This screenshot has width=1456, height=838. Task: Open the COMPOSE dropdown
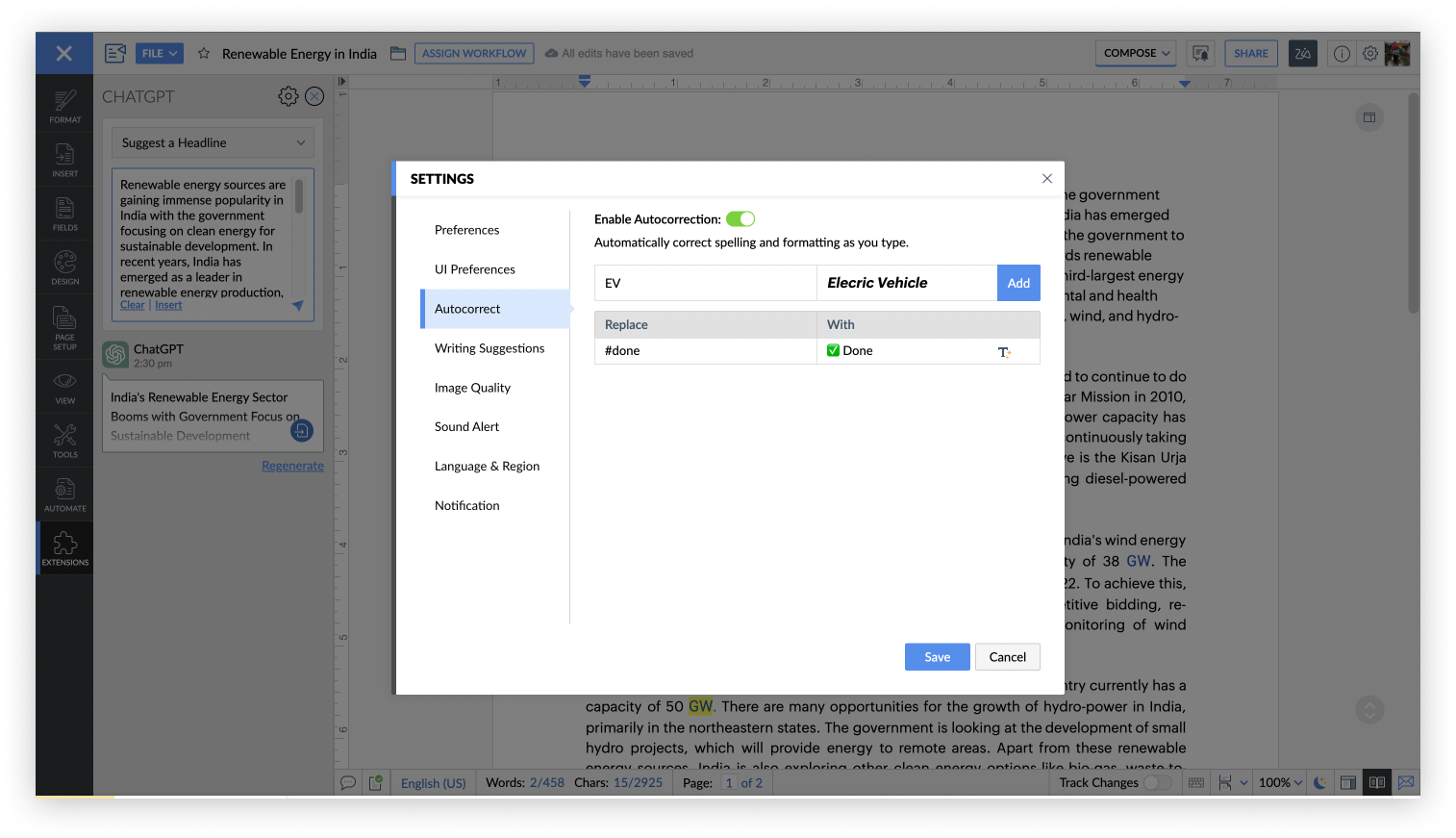pyautogui.click(x=1135, y=53)
